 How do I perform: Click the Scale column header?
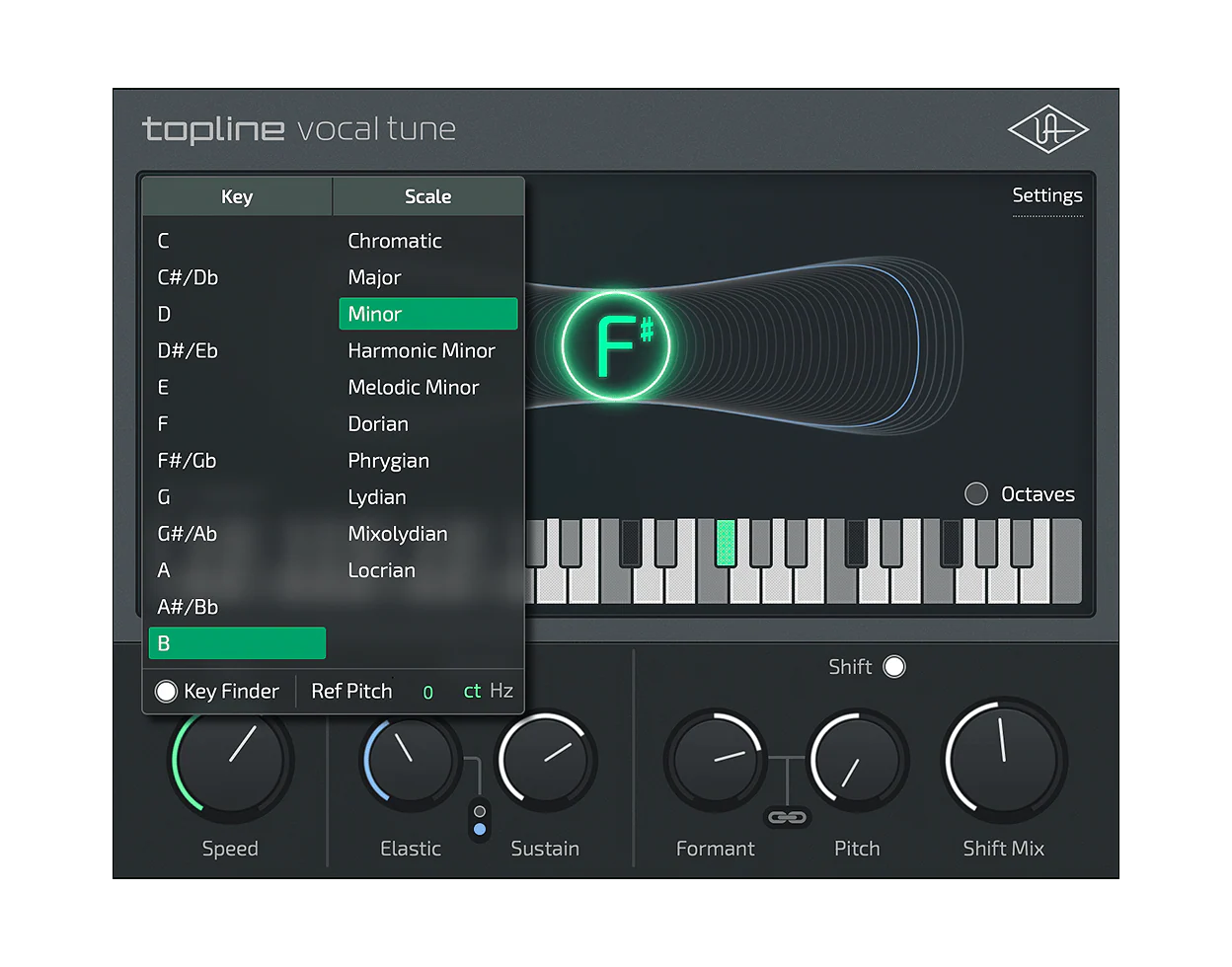pyautogui.click(x=427, y=196)
